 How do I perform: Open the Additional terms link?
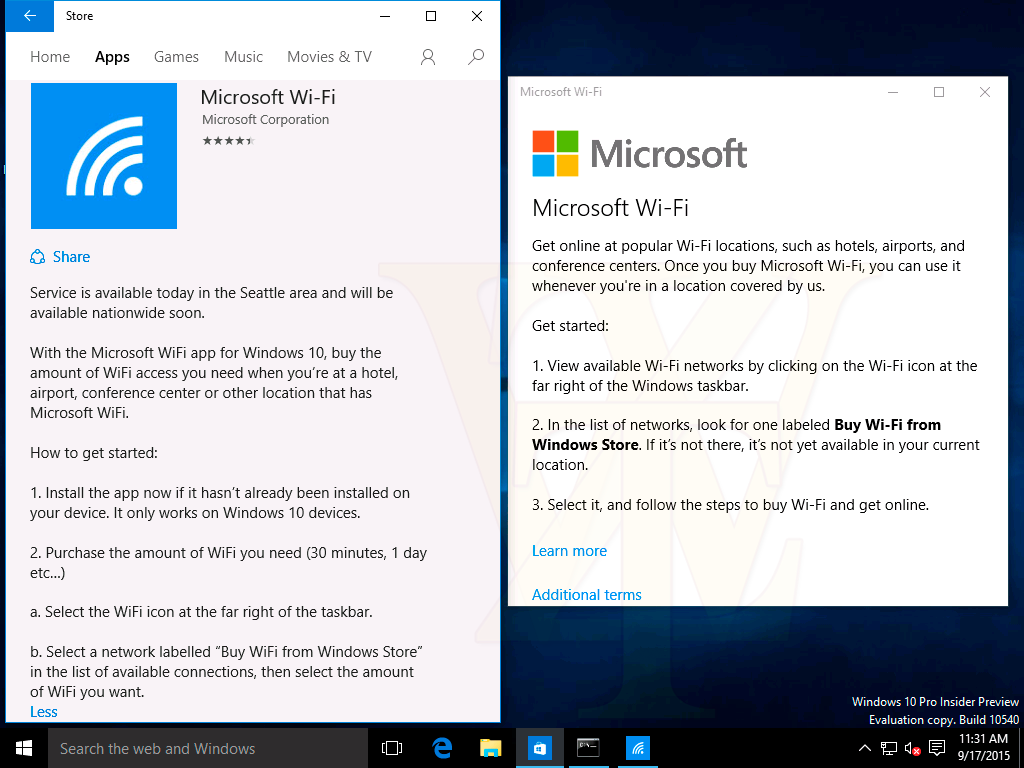[587, 595]
